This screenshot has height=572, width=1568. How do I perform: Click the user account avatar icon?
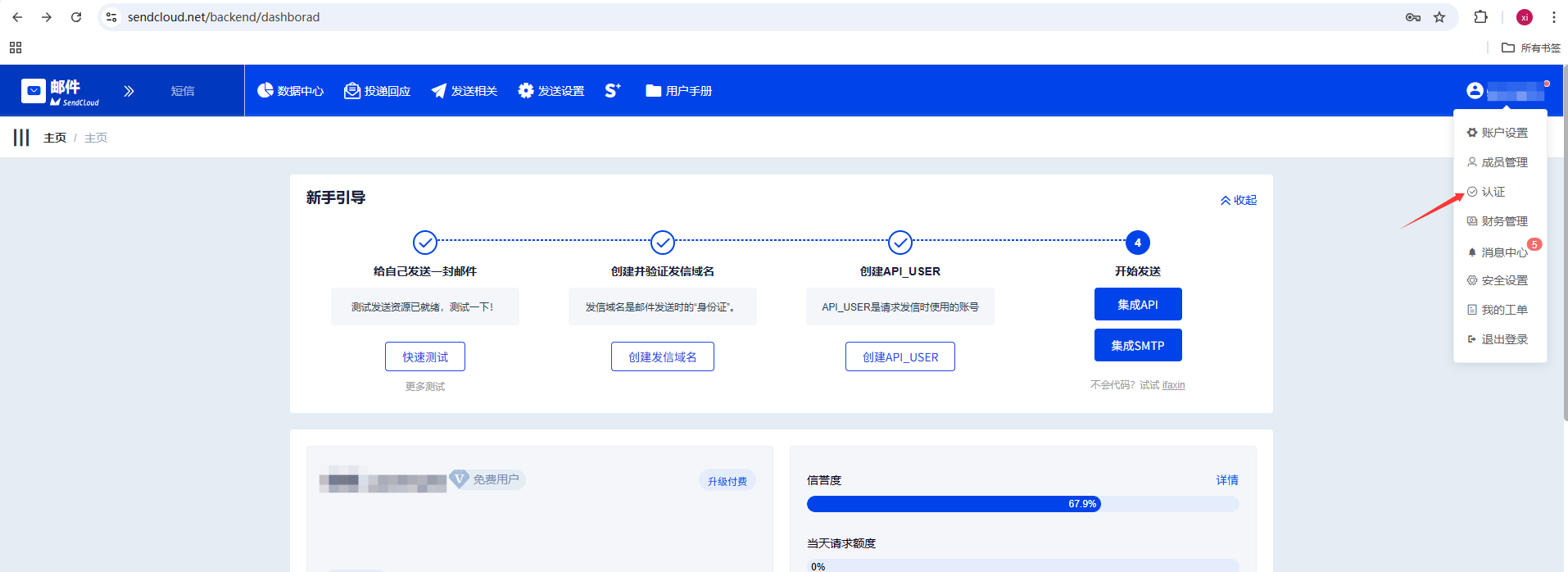click(x=1475, y=90)
